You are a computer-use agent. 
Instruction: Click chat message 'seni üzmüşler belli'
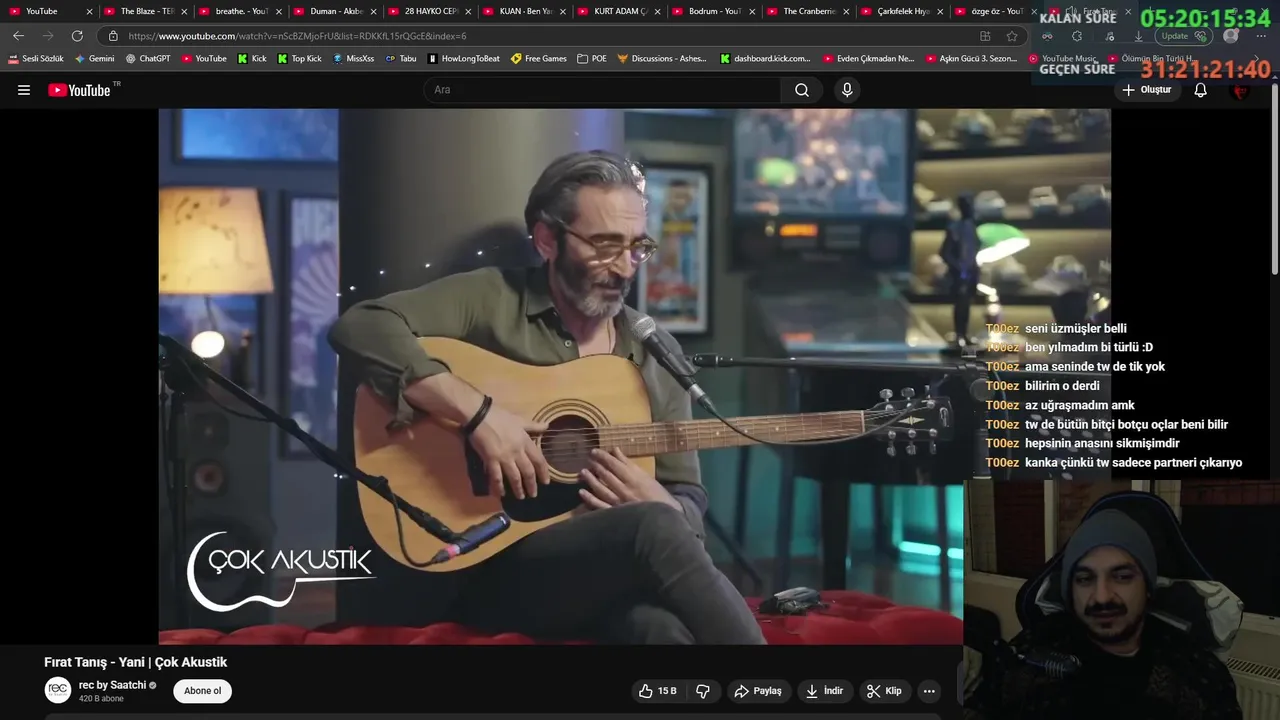click(1075, 328)
